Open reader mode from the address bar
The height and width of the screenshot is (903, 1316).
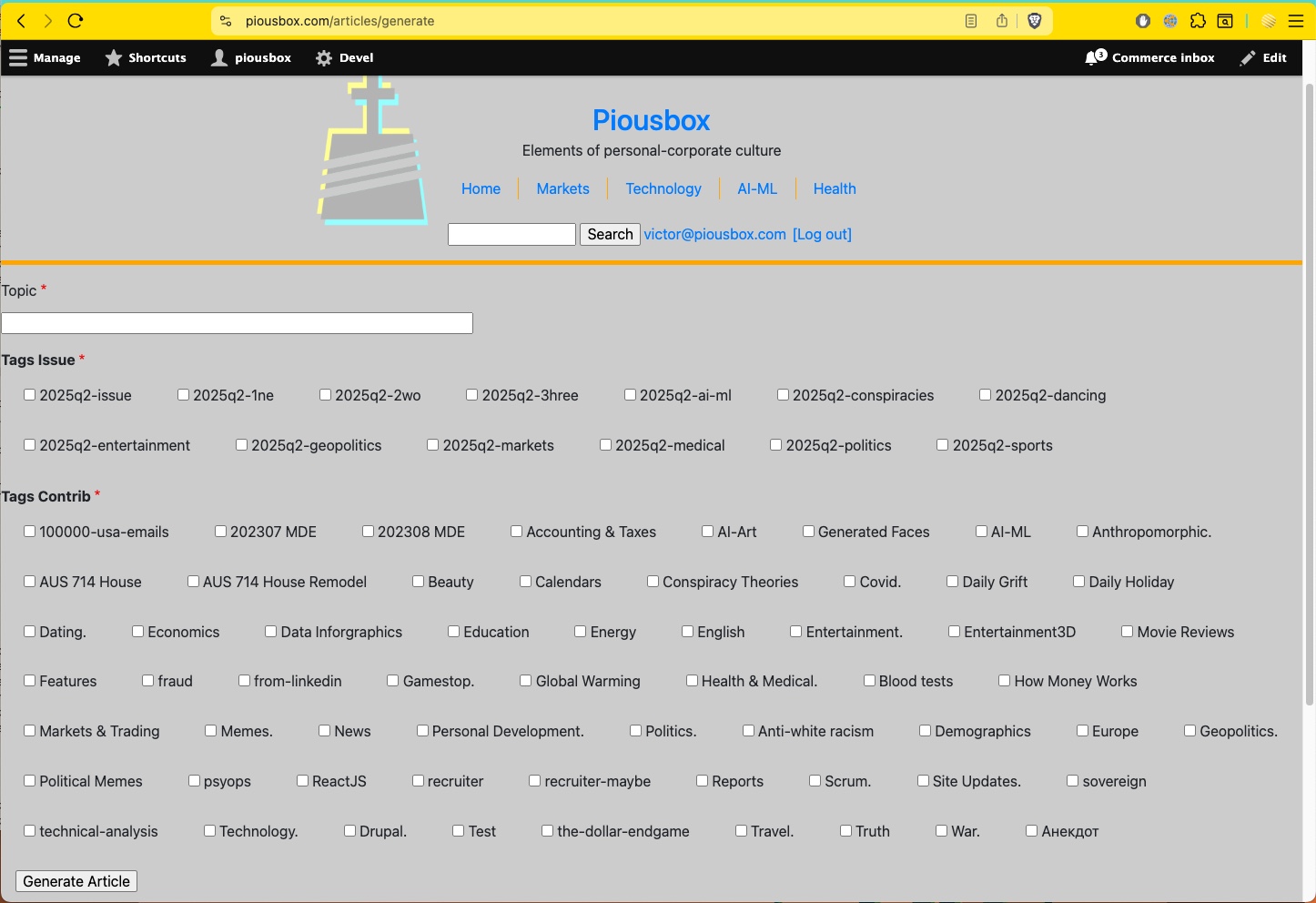(x=970, y=20)
